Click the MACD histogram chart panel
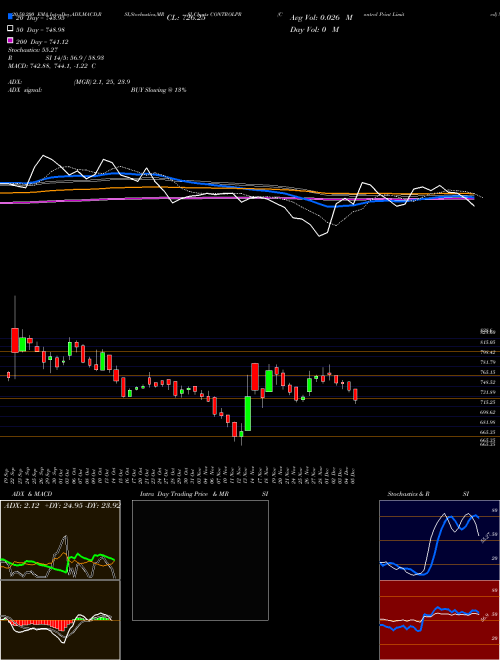 [60, 620]
